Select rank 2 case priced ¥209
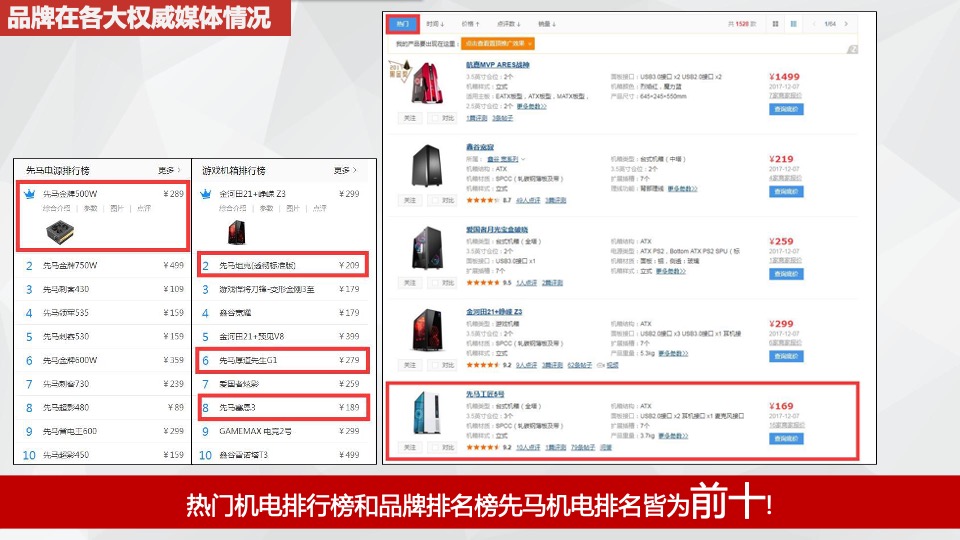The width and height of the screenshot is (960, 540). coord(283,265)
